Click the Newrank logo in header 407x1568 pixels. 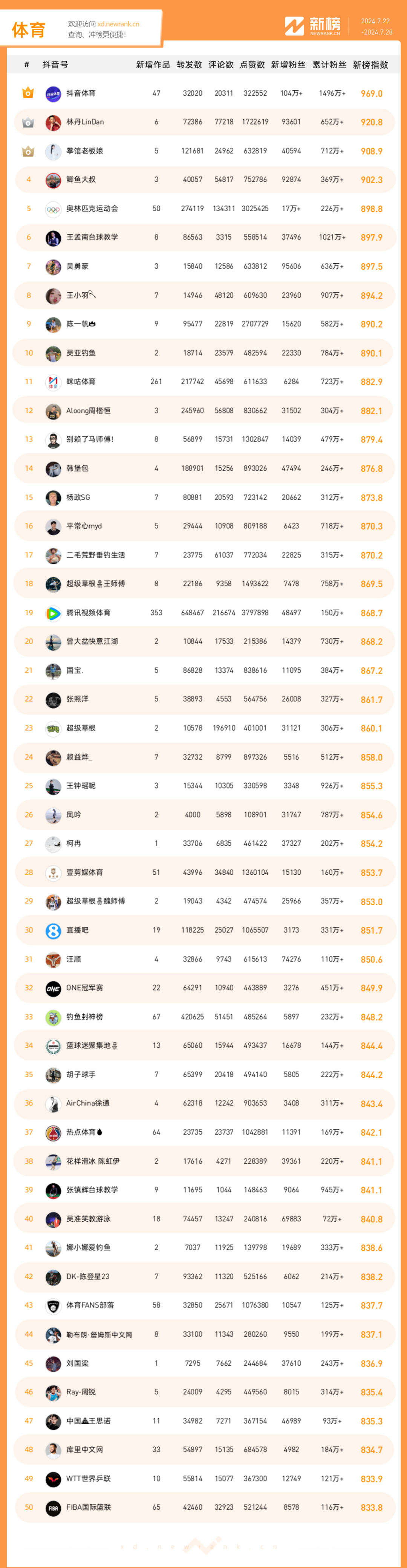[313, 27]
